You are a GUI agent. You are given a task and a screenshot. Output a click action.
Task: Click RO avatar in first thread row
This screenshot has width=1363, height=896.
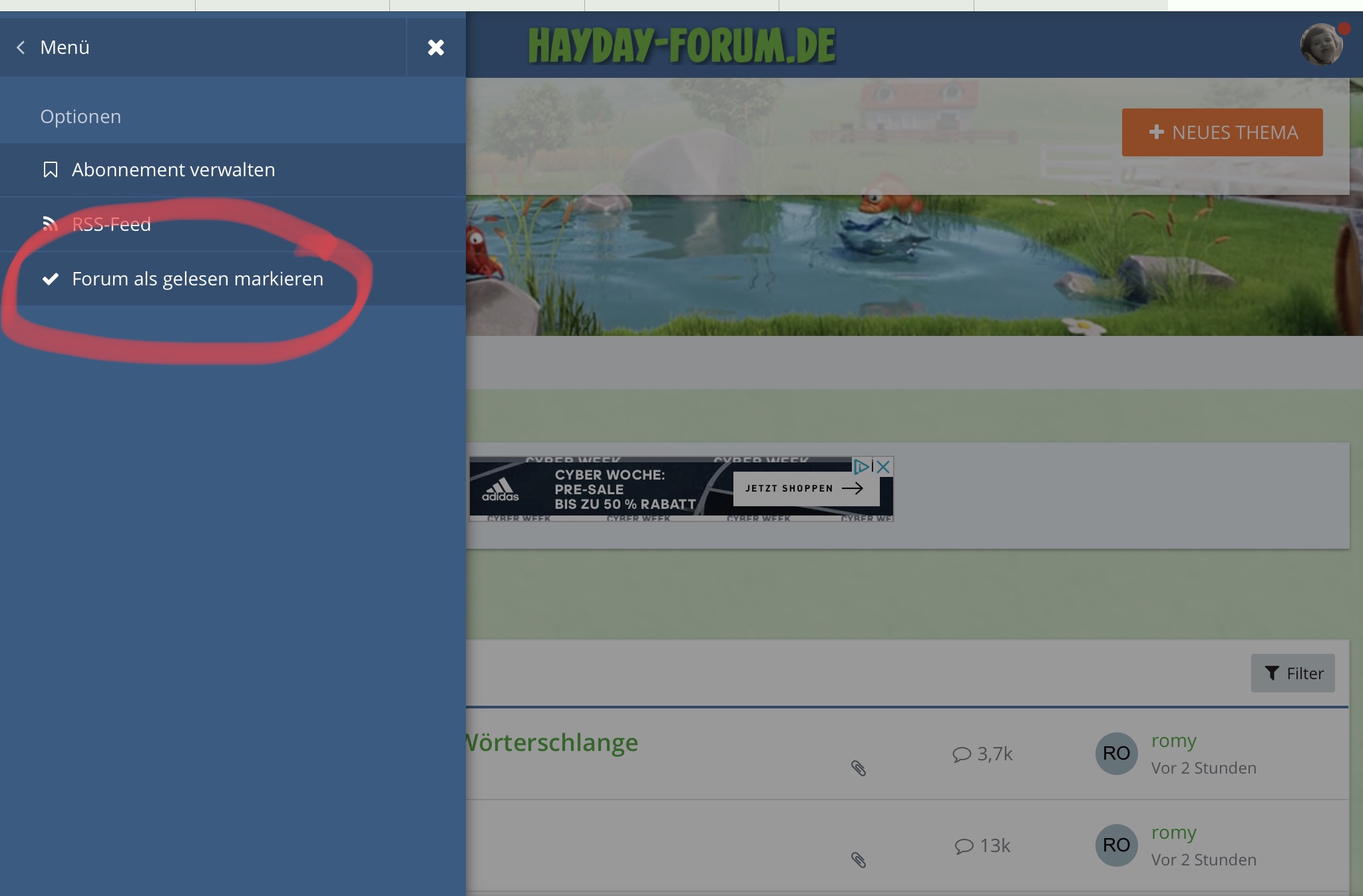1116,753
